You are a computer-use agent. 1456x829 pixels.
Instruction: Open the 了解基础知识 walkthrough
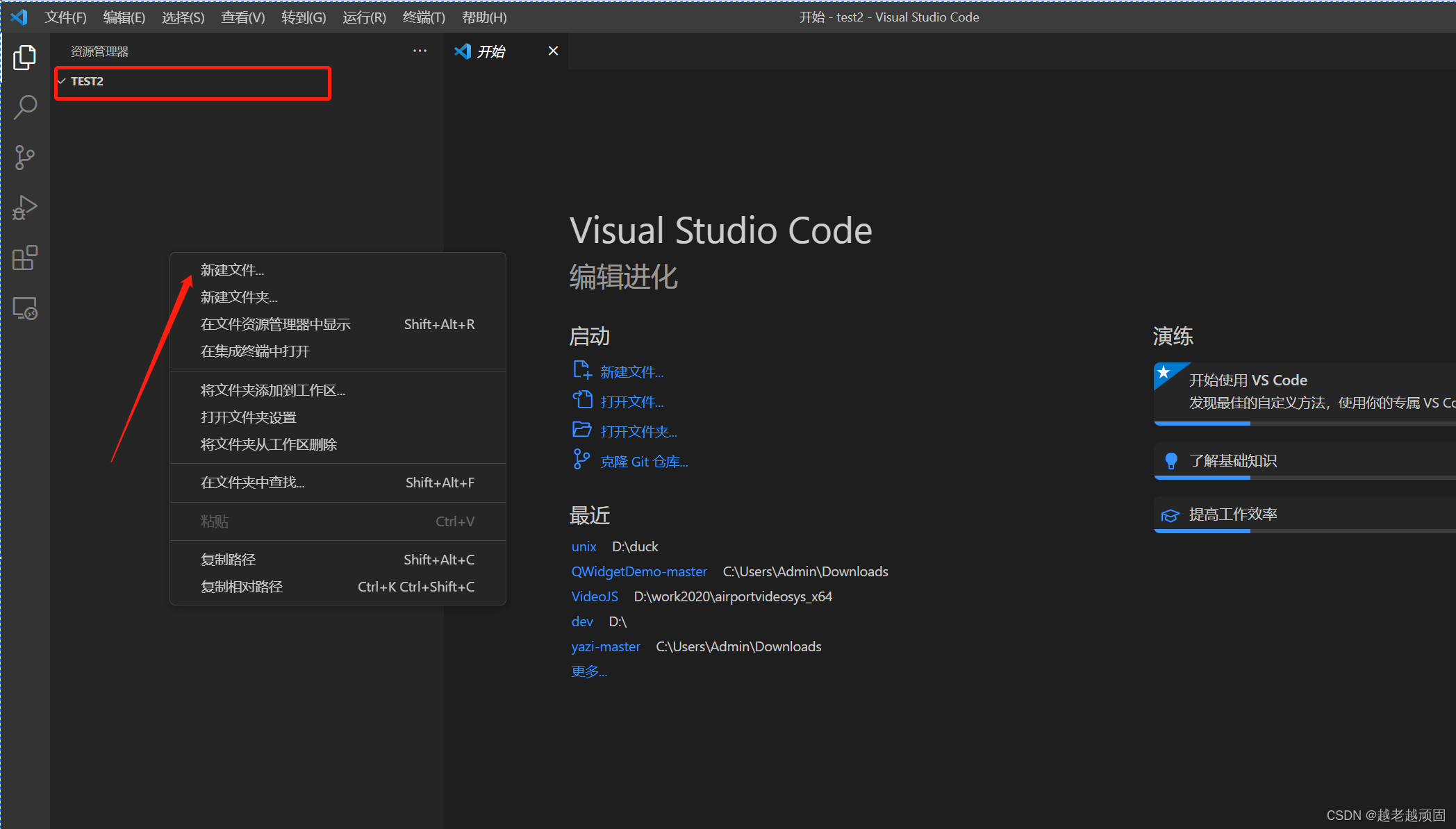click(1305, 460)
